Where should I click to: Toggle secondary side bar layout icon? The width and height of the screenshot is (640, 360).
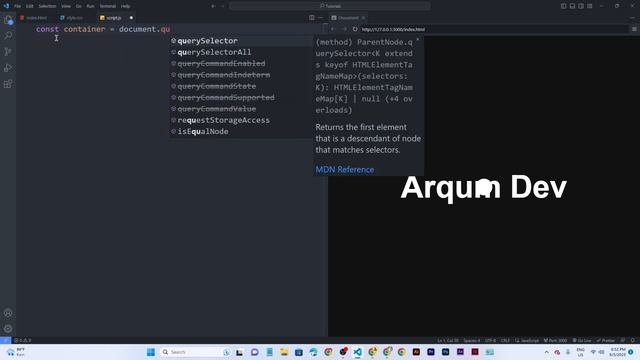(581, 6)
